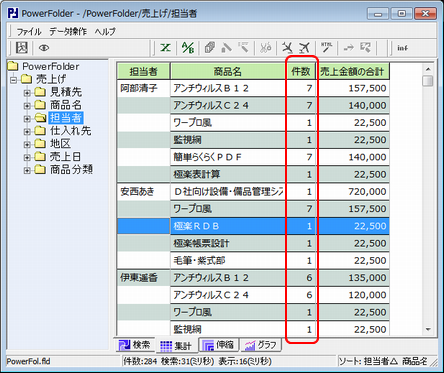444x373 pixels.
Task: Click the 120,000 amount cell
Action: pyautogui.click(x=353, y=295)
